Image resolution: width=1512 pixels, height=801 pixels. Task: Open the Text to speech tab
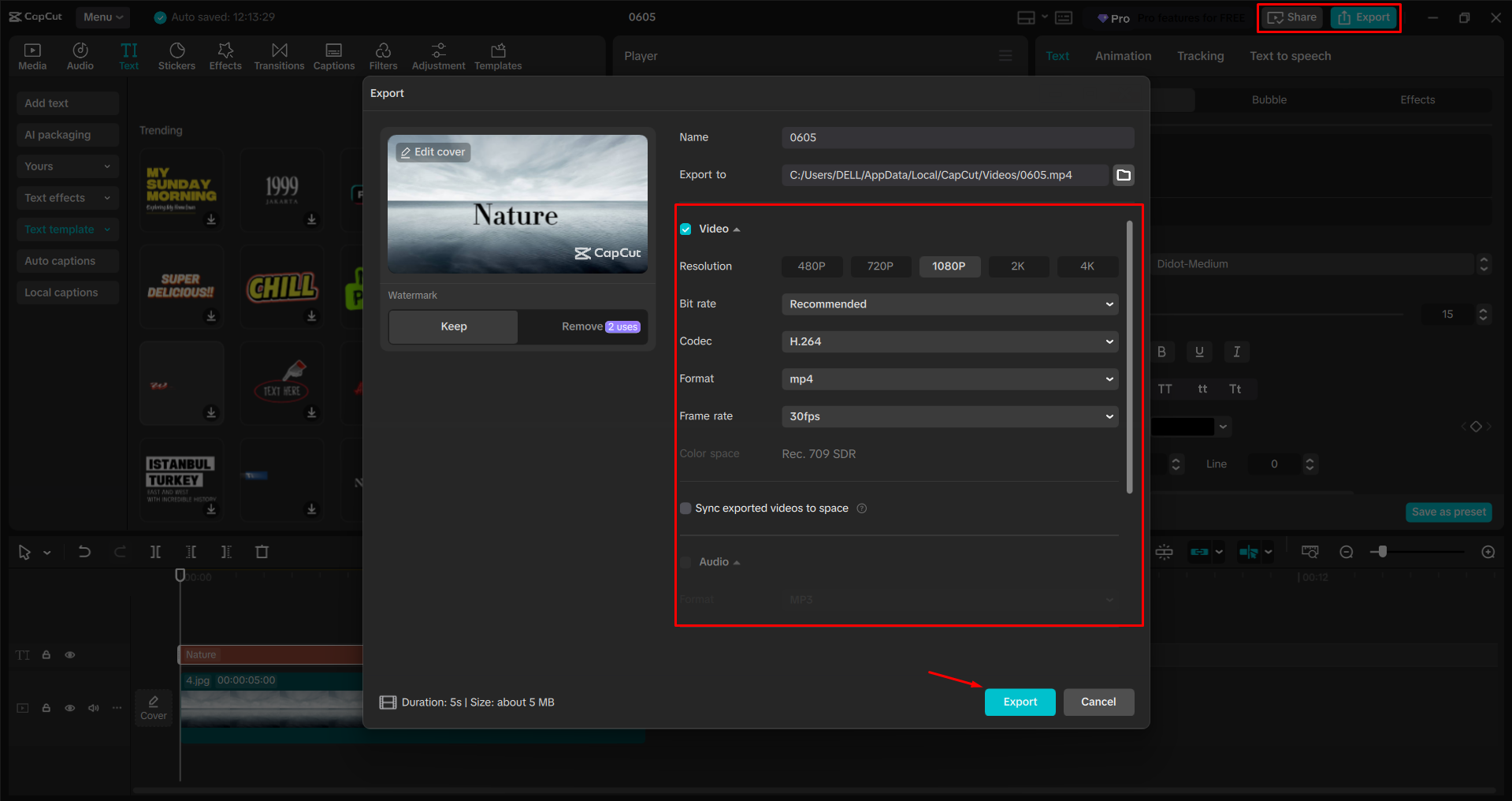pos(1290,55)
